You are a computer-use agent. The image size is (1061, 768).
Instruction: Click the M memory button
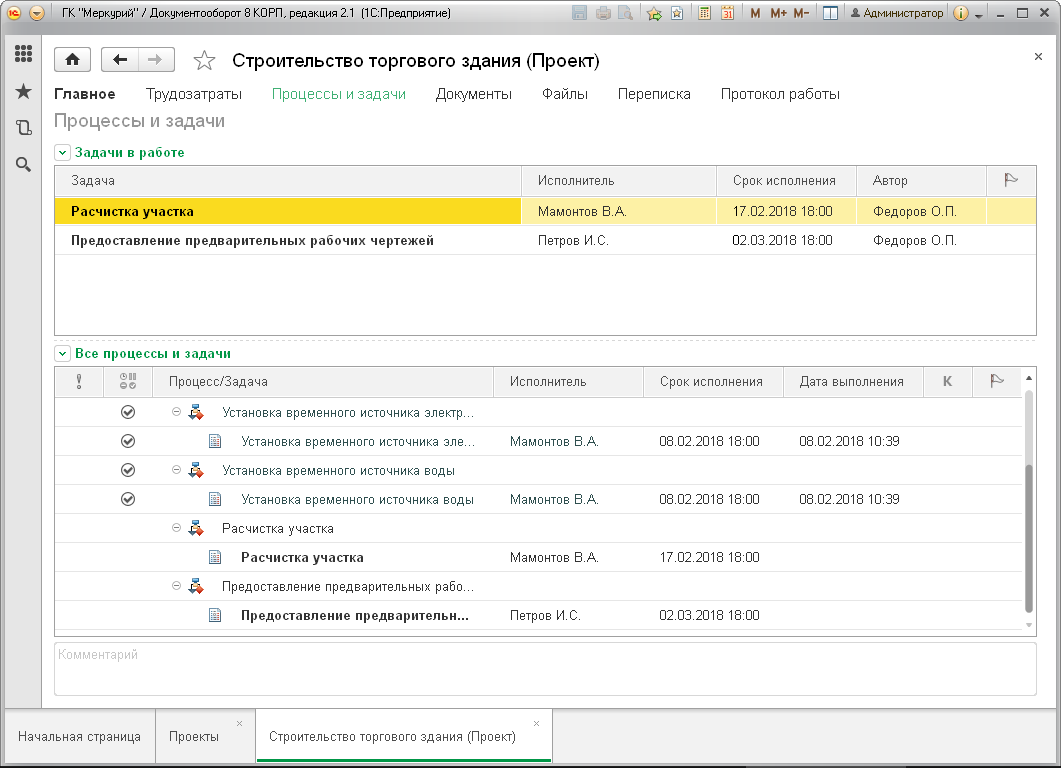pyautogui.click(x=755, y=13)
